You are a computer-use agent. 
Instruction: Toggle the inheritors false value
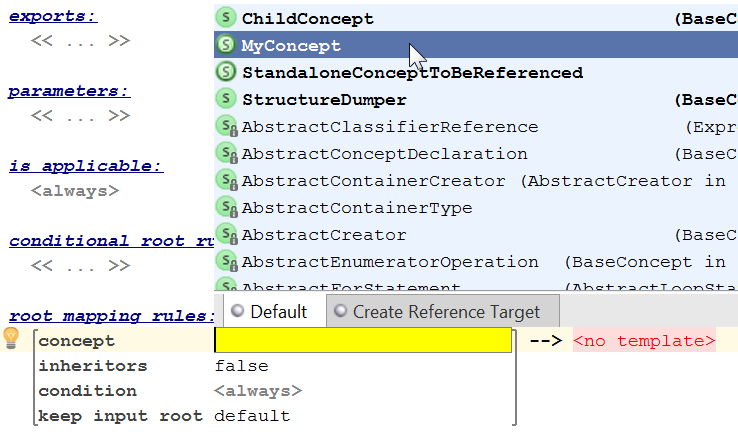[x=241, y=366]
